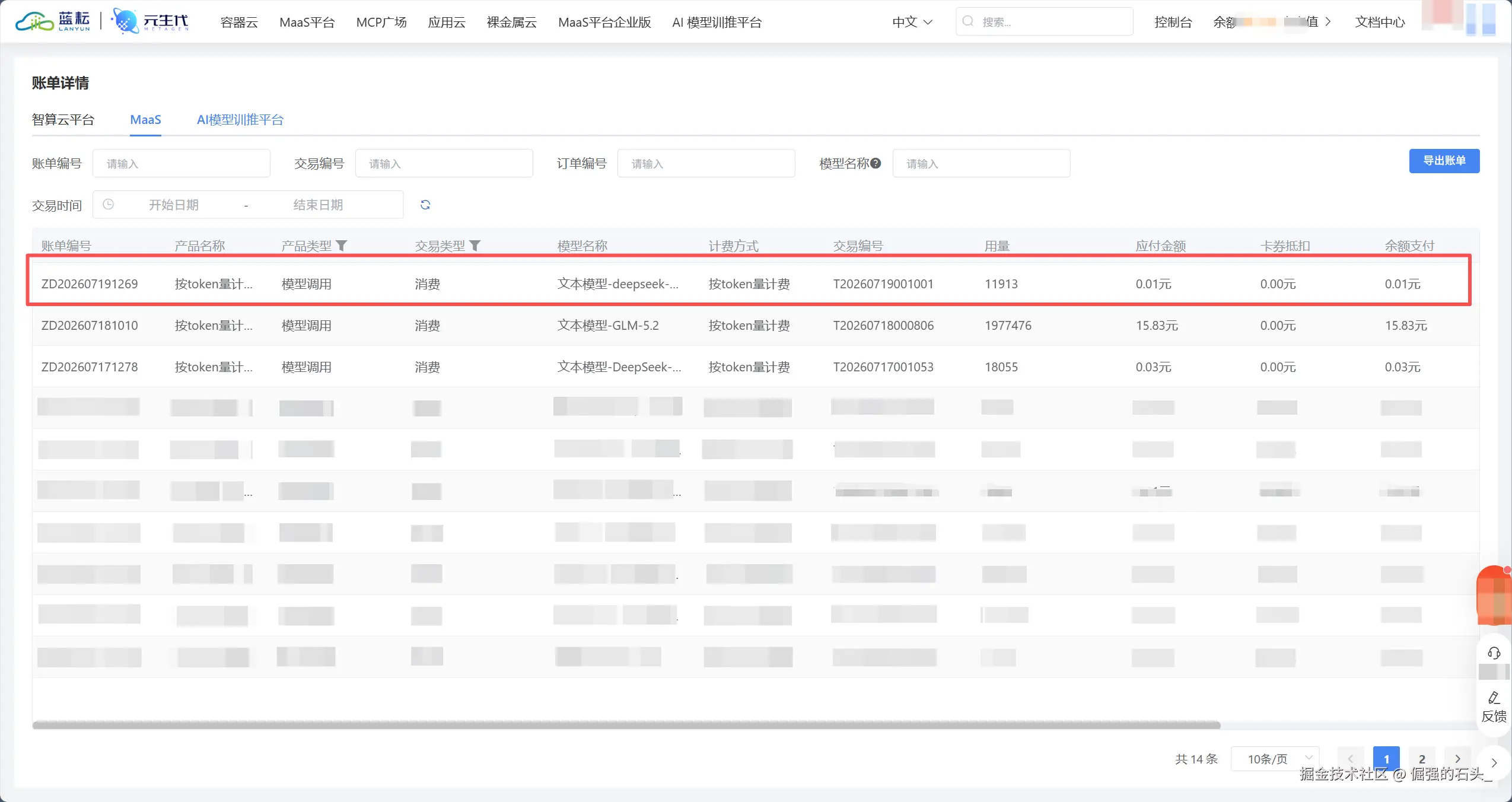Image resolution: width=1512 pixels, height=802 pixels.
Task: Click the 开始日期 start date field
Action: click(174, 205)
